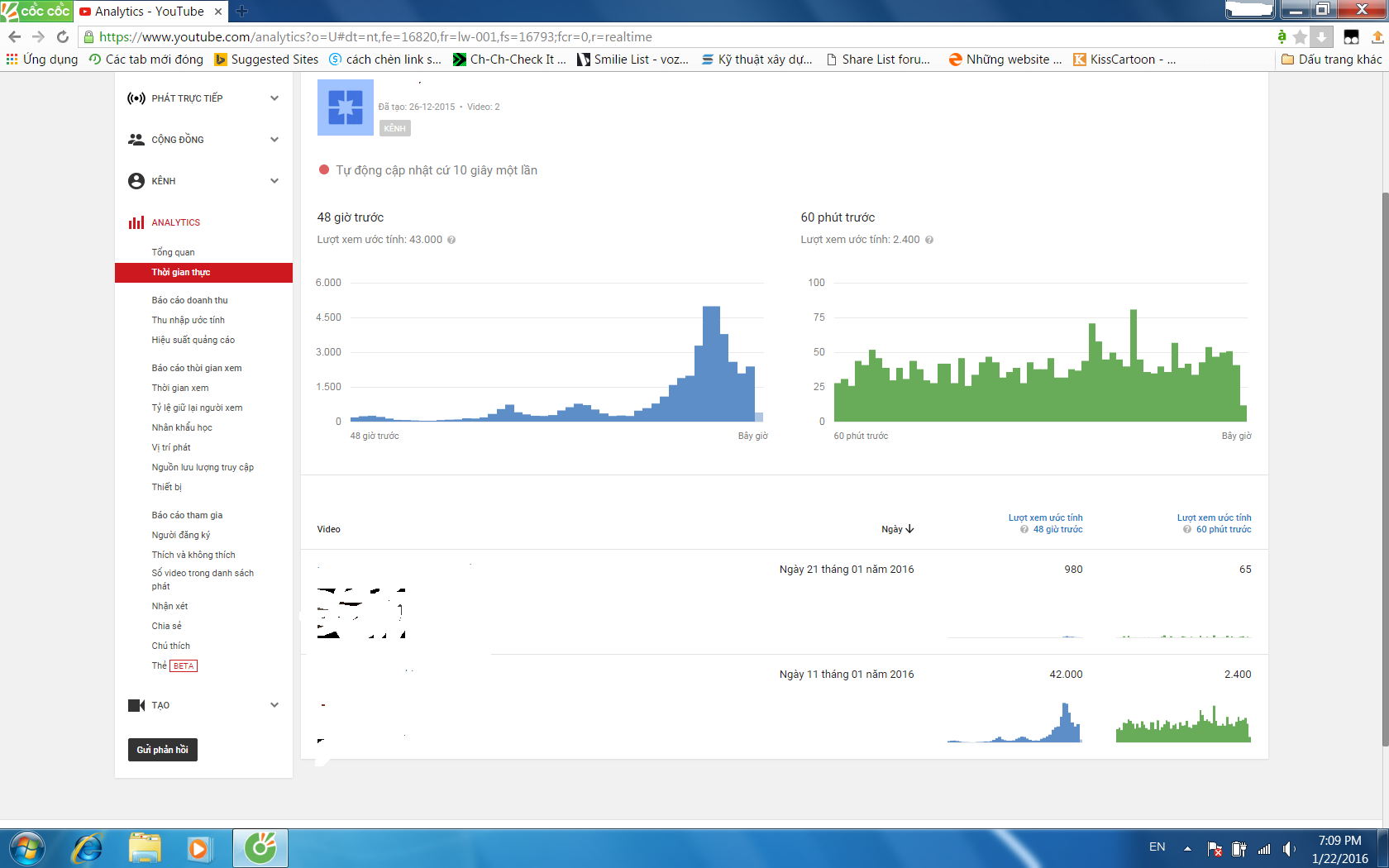Open the Analytics bar chart icon
The width and height of the screenshot is (1389, 868).
[x=136, y=222]
